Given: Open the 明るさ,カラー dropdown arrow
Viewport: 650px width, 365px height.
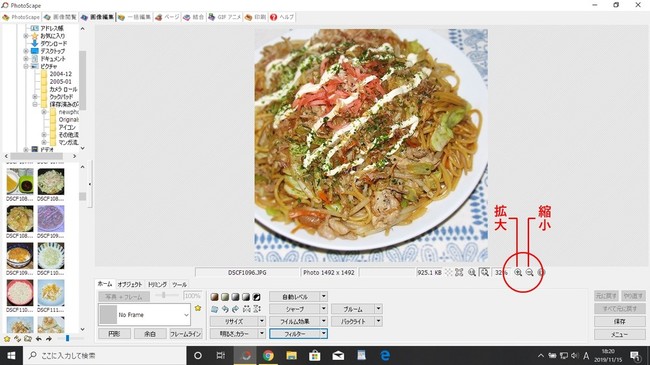Looking at the screenshot, I should (x=262, y=333).
